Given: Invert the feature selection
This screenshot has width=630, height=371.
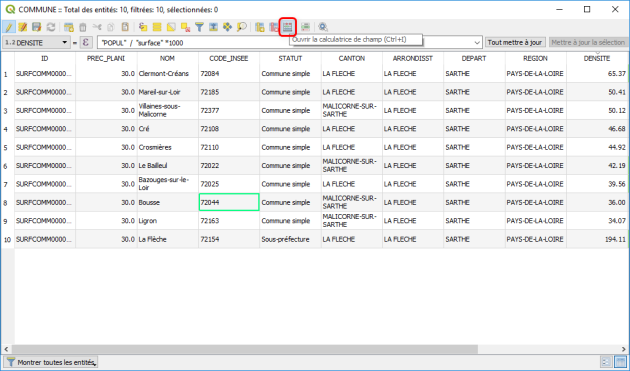Looking at the screenshot, I should point(171,27).
